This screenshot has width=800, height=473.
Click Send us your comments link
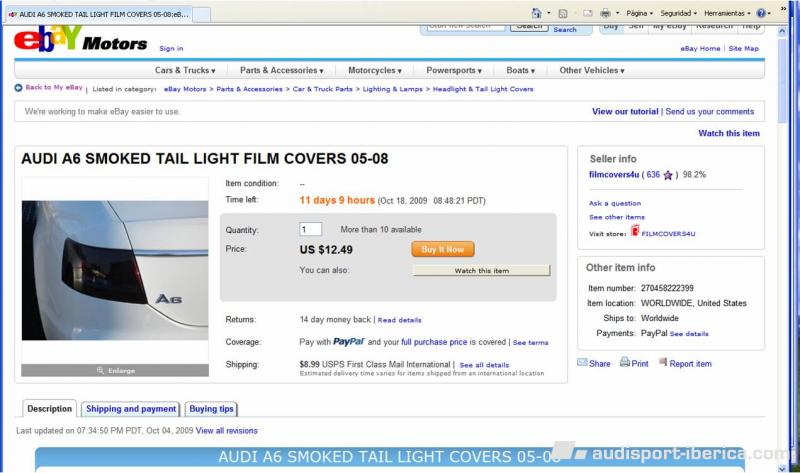click(709, 111)
